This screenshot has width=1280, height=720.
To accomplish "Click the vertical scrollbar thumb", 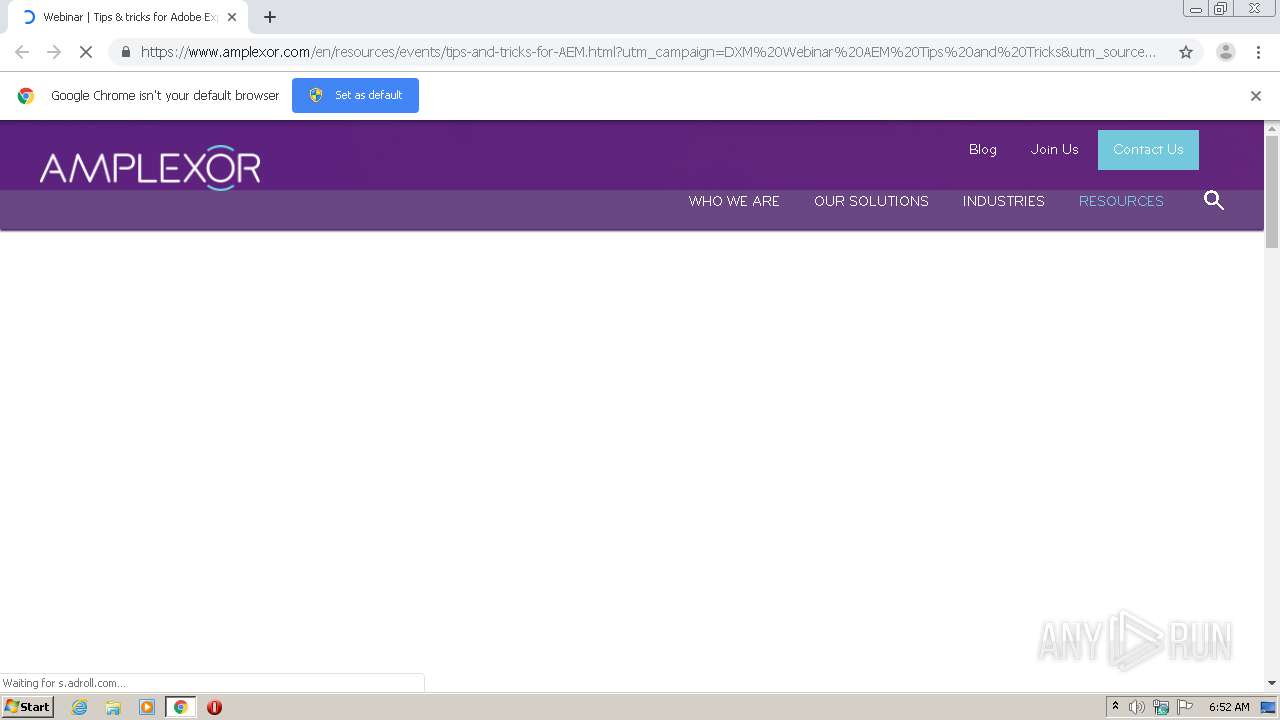I will [x=1272, y=192].
